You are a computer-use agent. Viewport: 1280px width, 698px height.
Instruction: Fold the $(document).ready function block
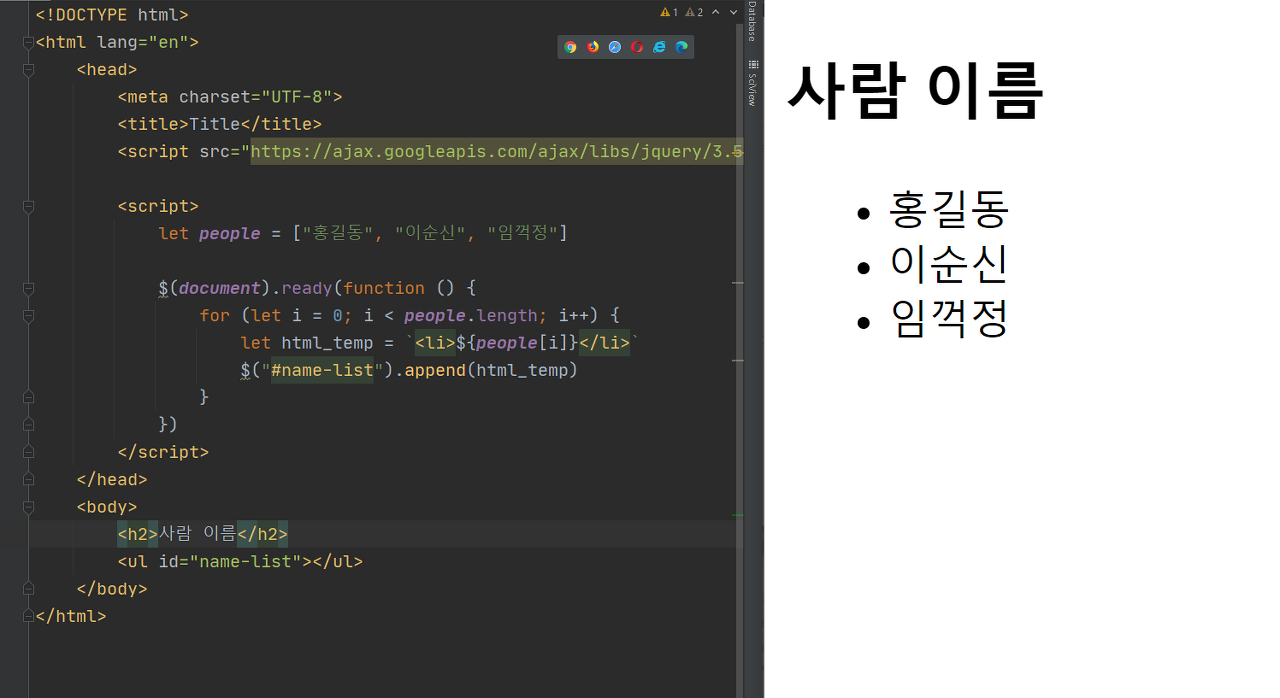click(x=28, y=288)
